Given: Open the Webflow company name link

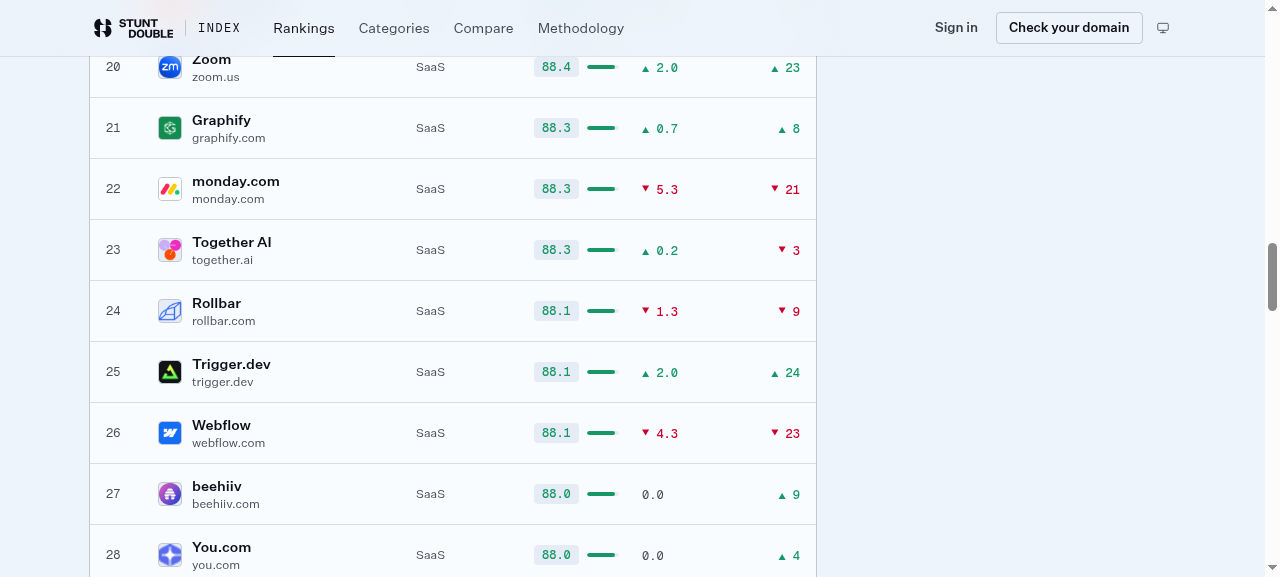Looking at the screenshot, I should click(221, 425).
